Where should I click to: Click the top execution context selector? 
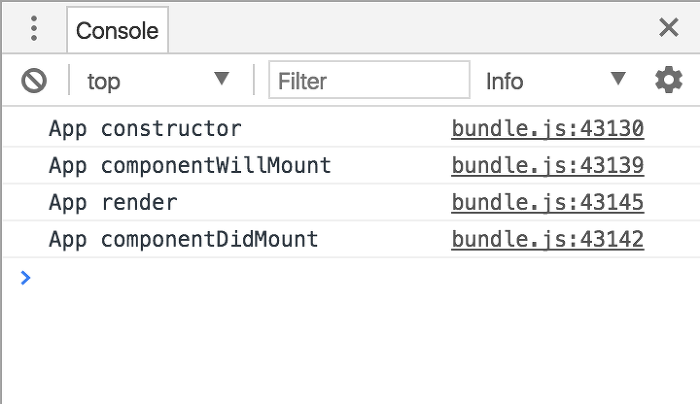[158, 80]
